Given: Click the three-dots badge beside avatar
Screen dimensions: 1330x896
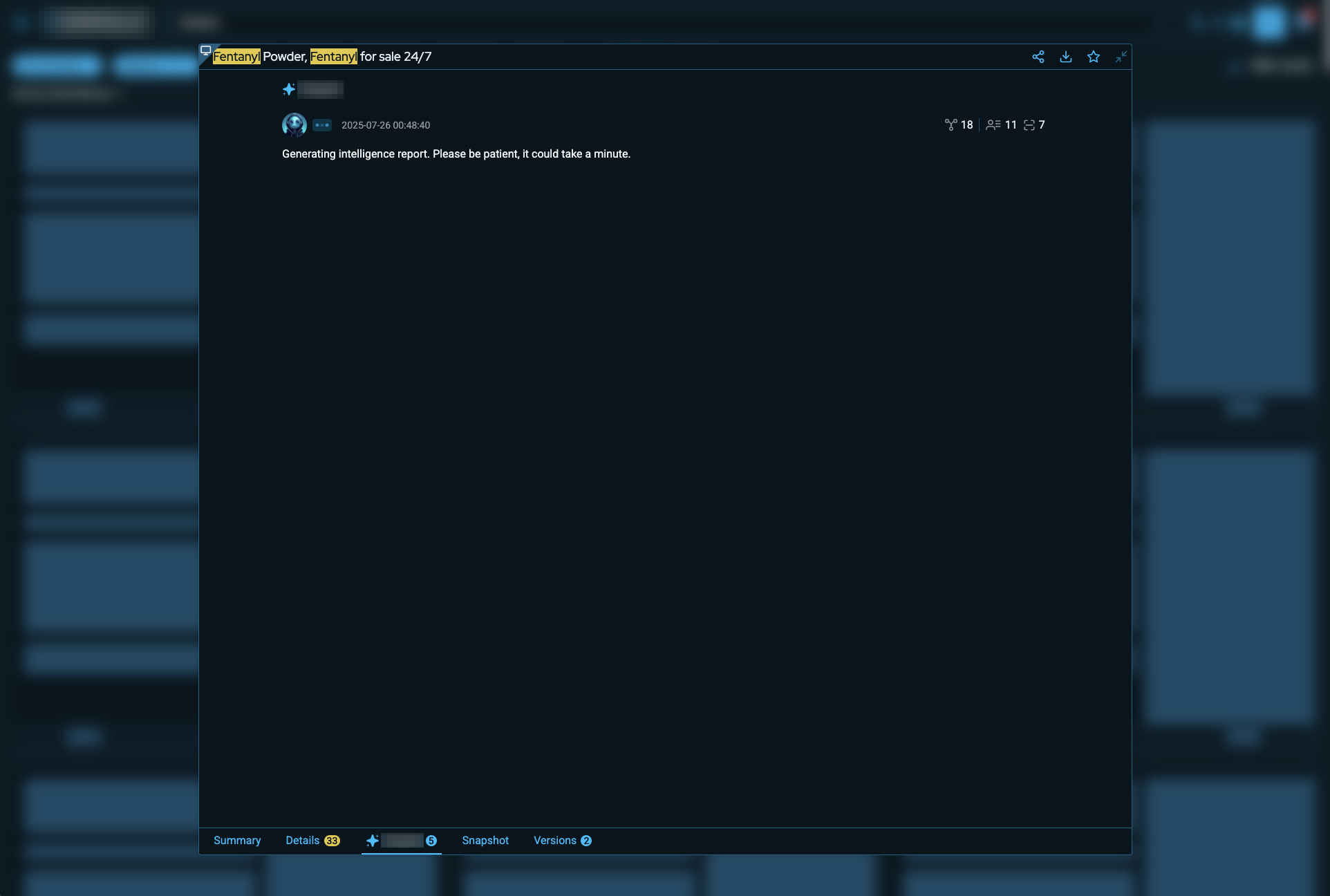Looking at the screenshot, I should [x=322, y=125].
